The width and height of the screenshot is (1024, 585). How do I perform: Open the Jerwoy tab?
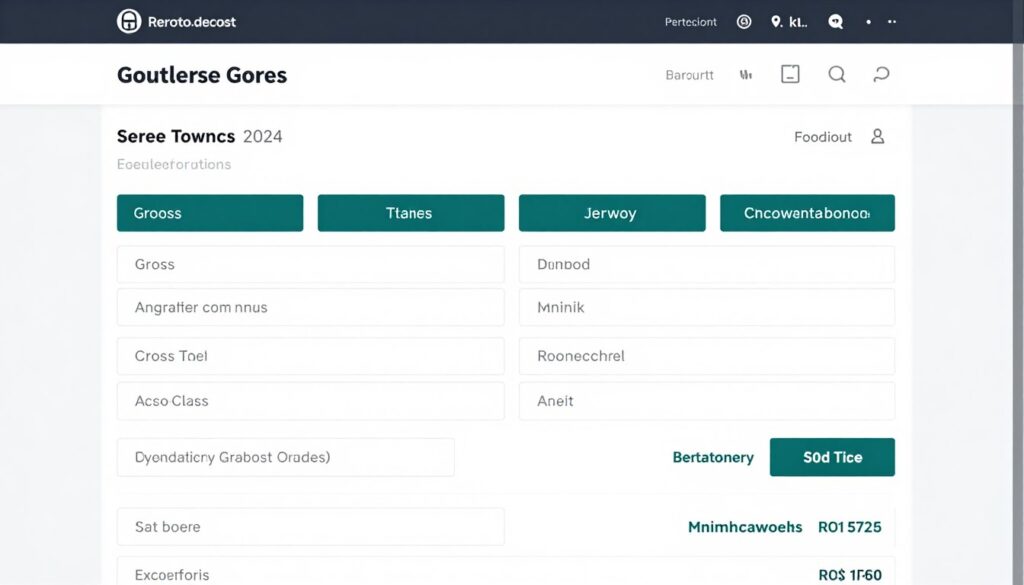point(610,213)
